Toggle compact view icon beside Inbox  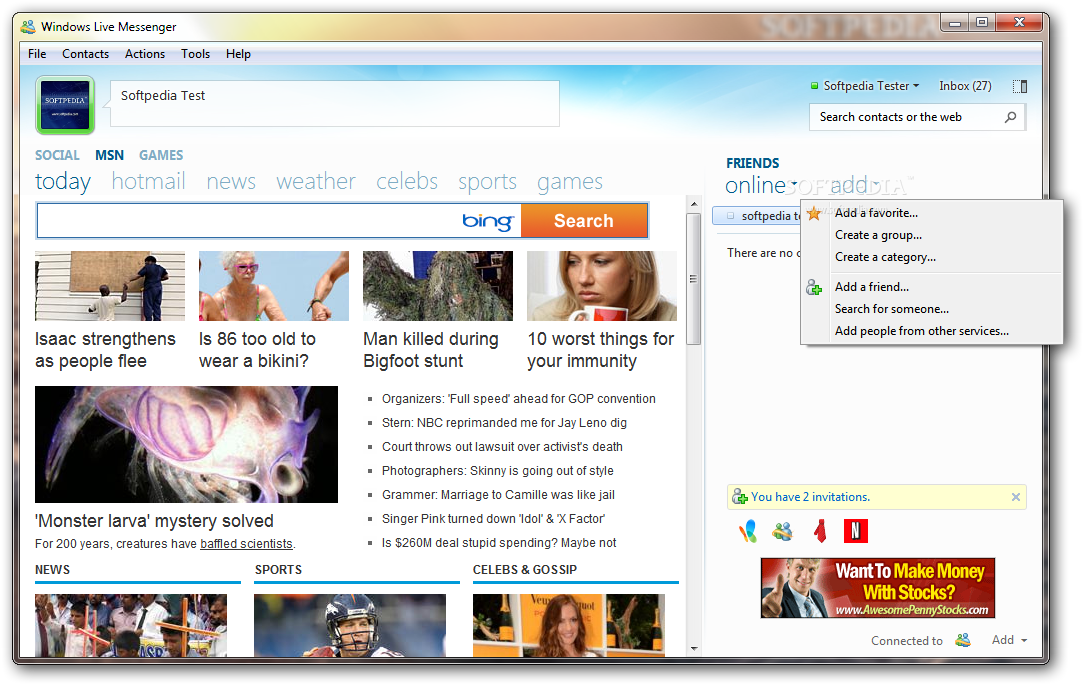tap(1020, 86)
